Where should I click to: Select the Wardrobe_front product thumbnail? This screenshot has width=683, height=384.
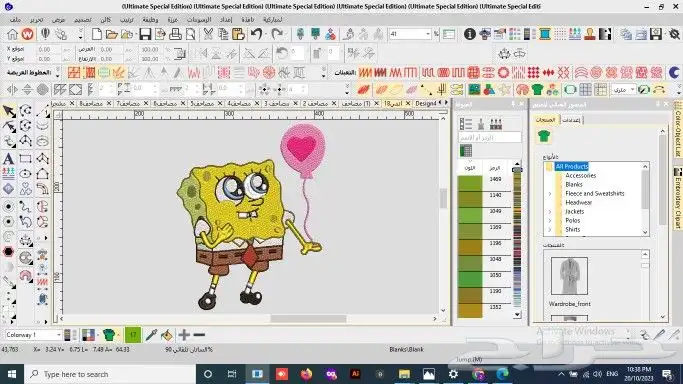click(569, 276)
